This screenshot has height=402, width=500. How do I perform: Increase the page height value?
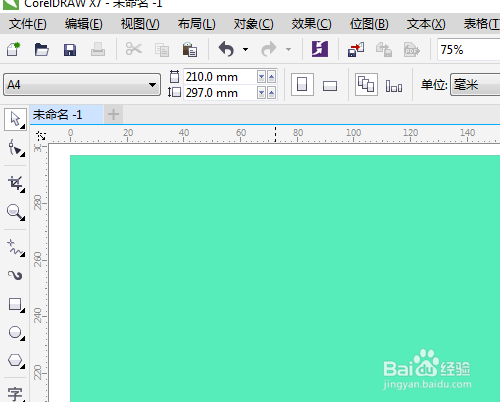point(272,93)
